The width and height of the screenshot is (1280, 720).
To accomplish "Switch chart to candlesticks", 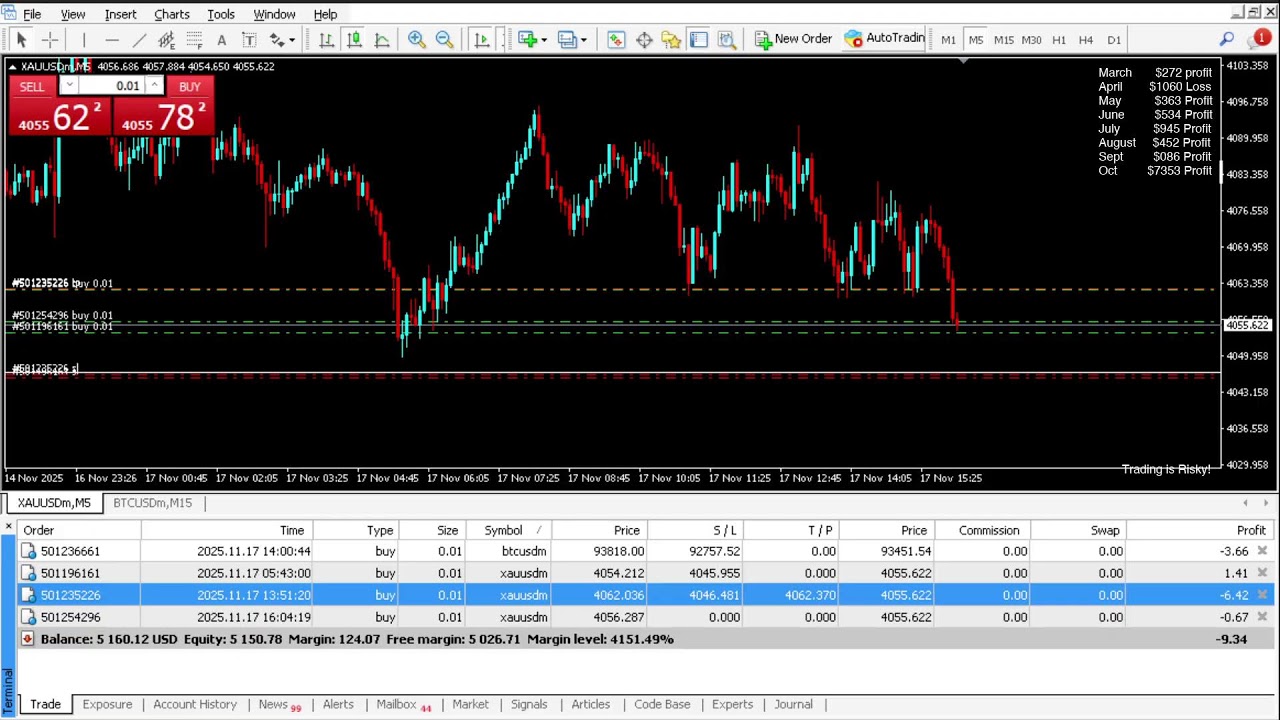I will click(x=354, y=40).
